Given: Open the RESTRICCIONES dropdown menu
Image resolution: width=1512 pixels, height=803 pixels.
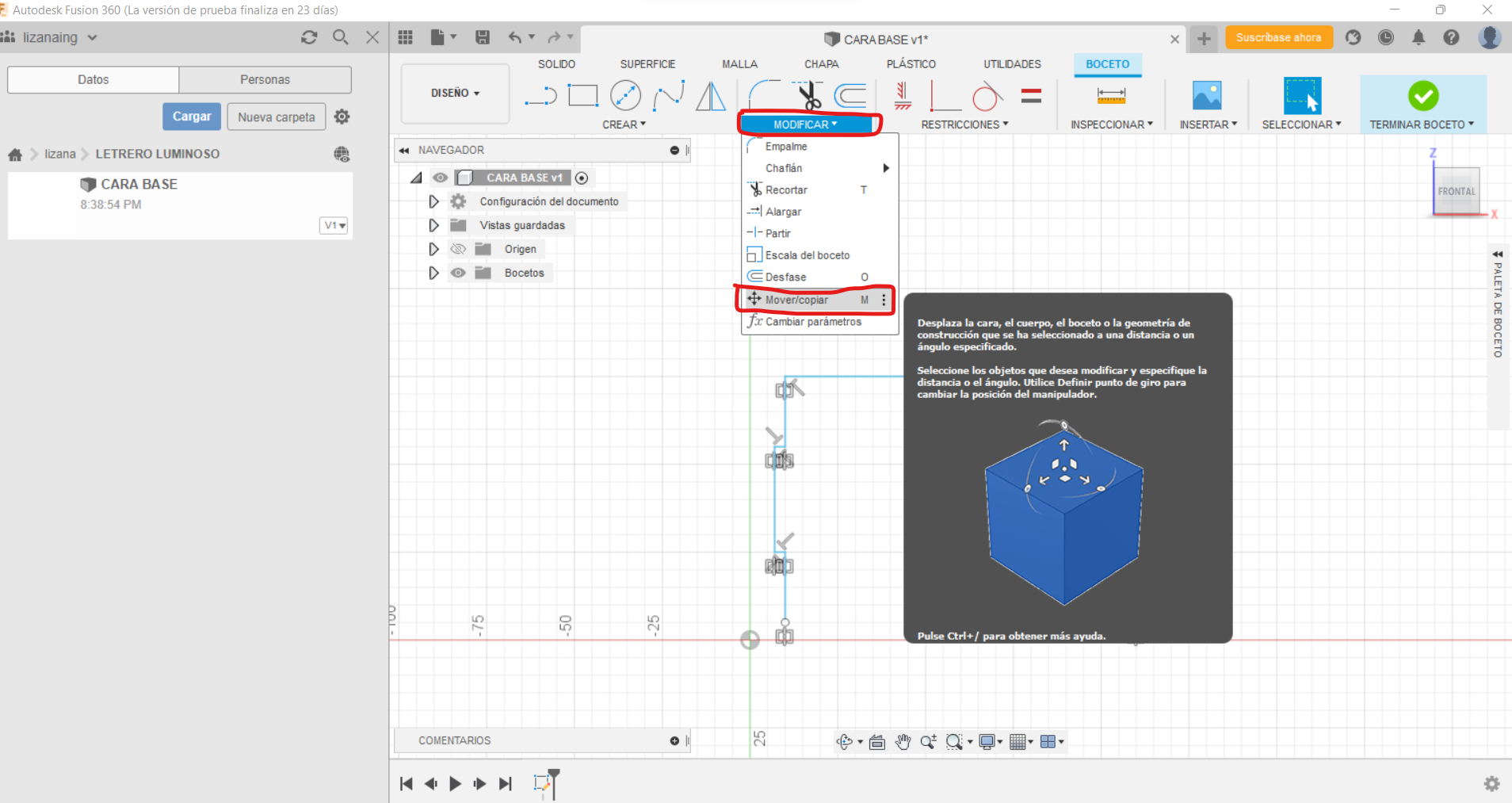Looking at the screenshot, I should click(x=964, y=124).
